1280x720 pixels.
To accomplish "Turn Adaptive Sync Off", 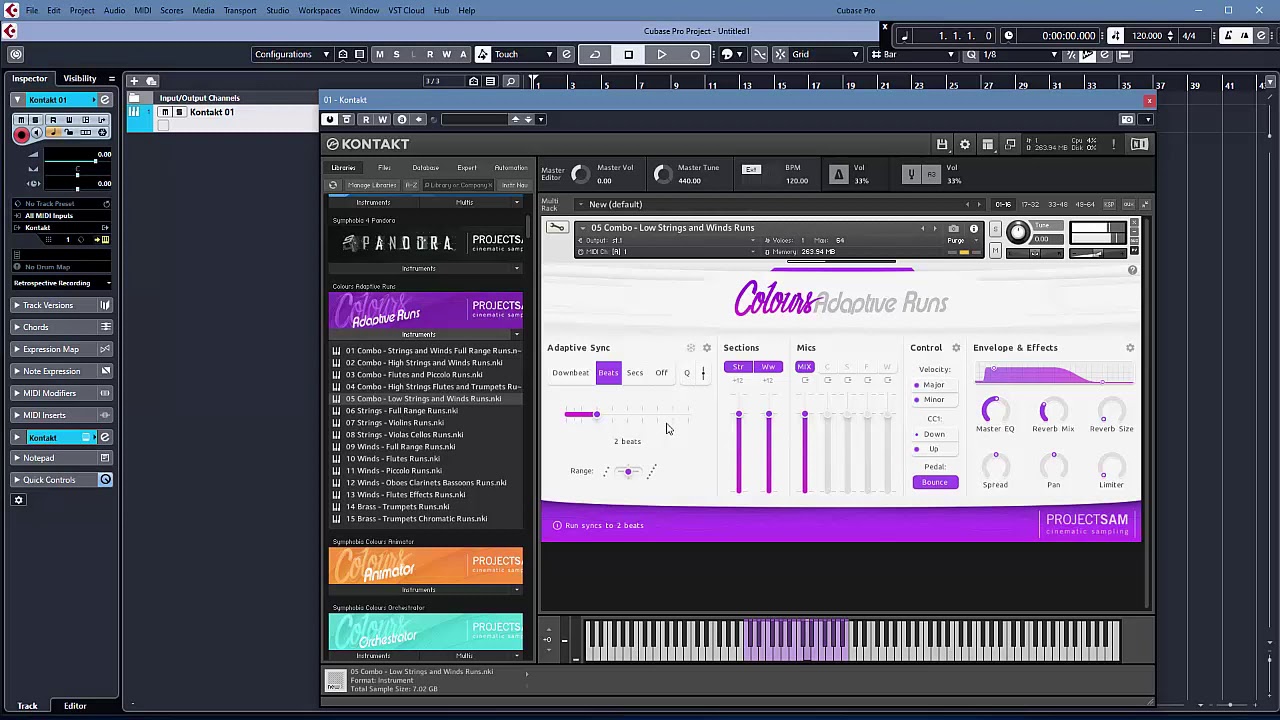I will point(661,373).
